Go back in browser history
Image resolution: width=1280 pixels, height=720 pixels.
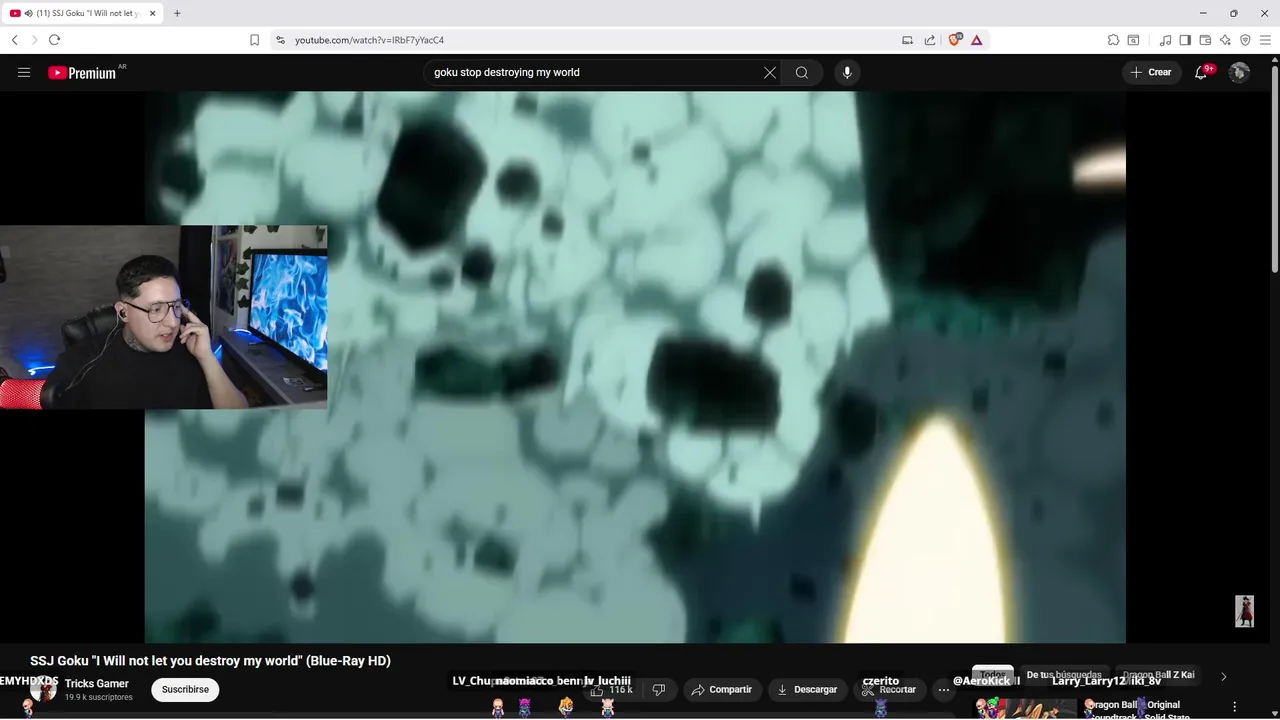click(15, 40)
